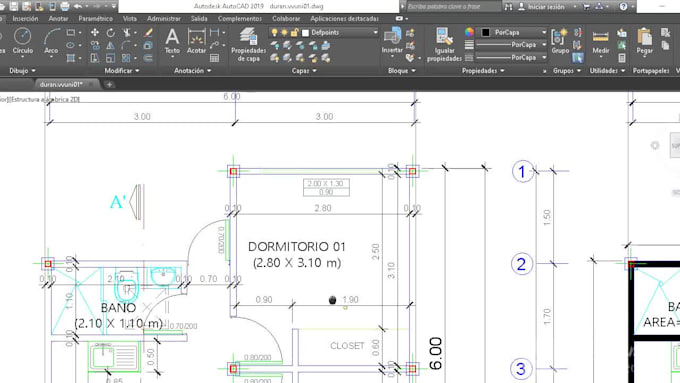The height and width of the screenshot is (383, 680).
Task: Toggle the lock icon for Defpoints layer
Action: (294, 33)
